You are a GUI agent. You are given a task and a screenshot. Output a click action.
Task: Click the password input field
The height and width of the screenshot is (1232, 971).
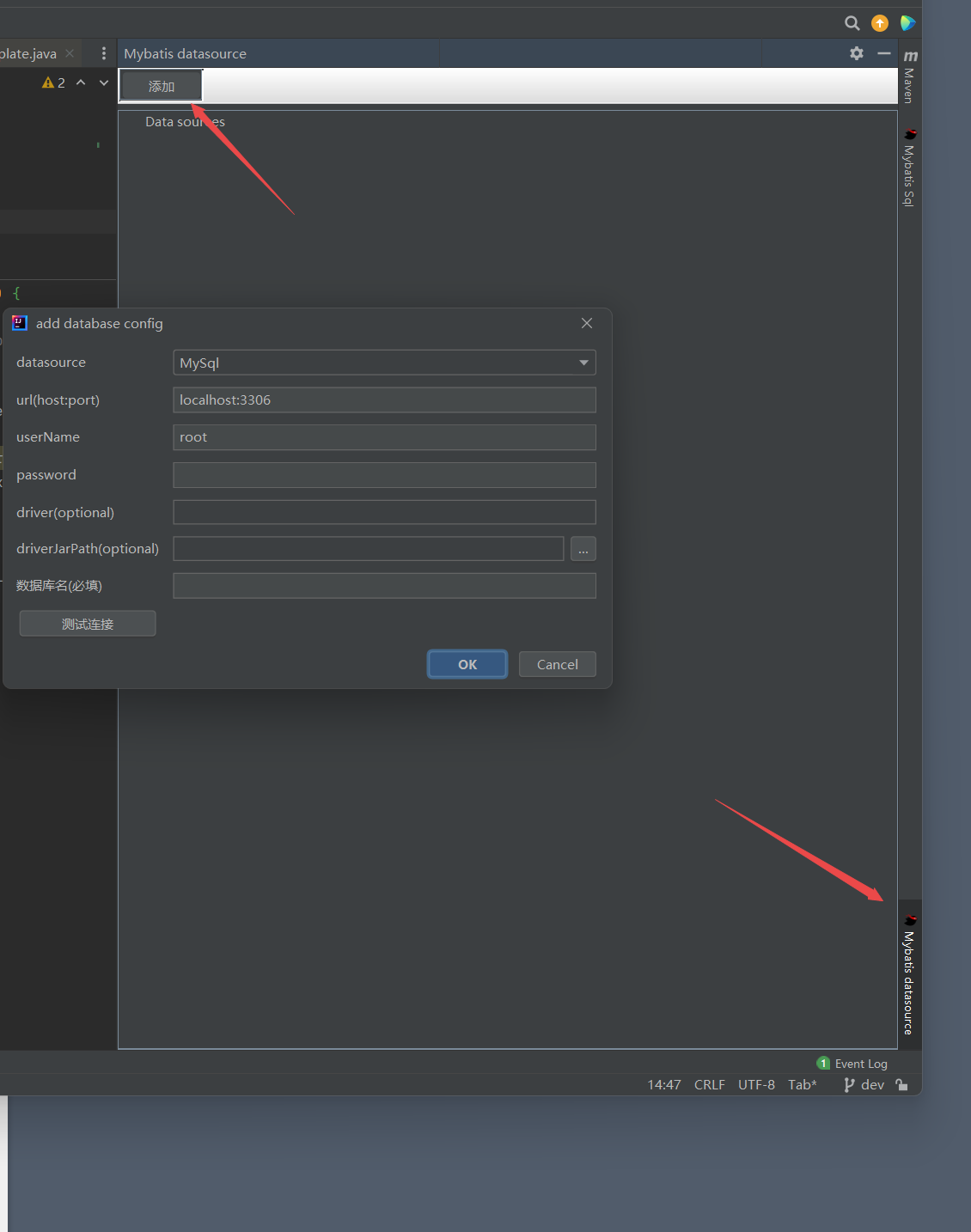click(x=384, y=475)
